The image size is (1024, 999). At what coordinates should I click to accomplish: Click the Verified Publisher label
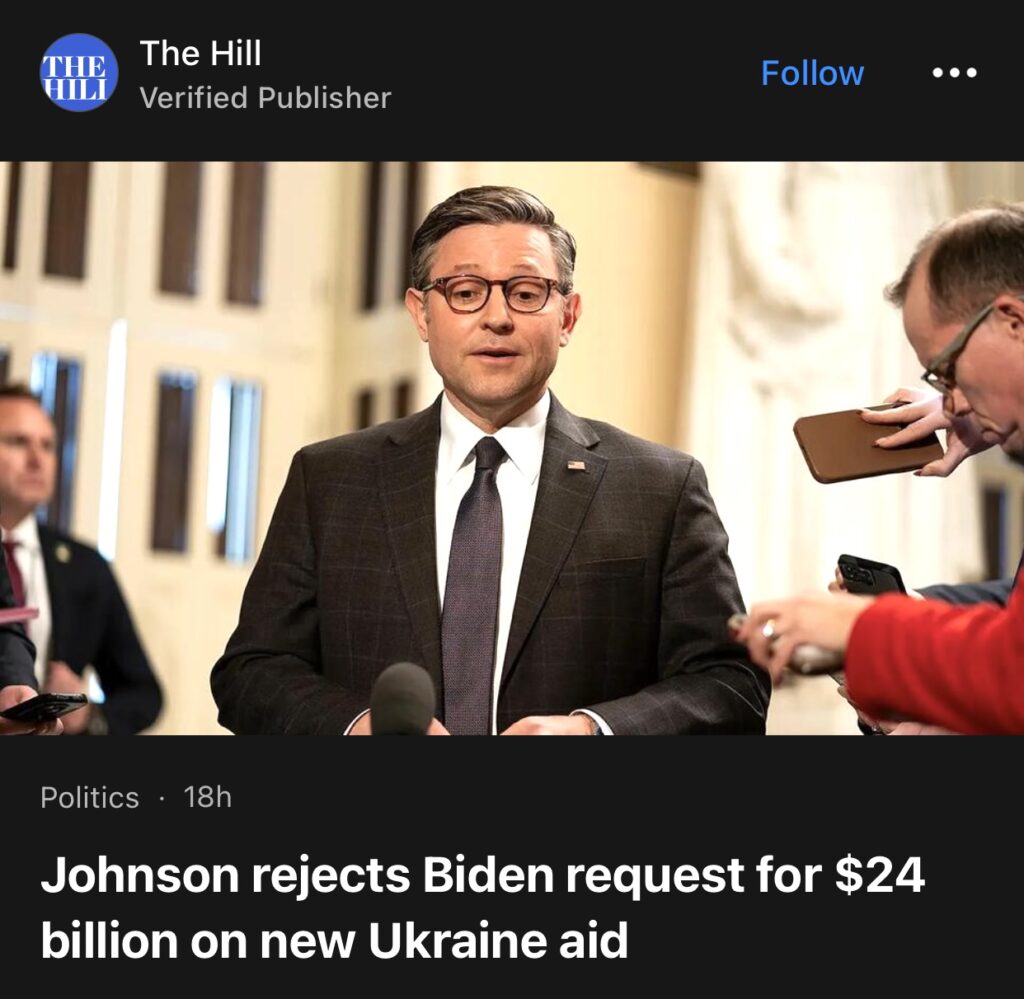point(265,98)
